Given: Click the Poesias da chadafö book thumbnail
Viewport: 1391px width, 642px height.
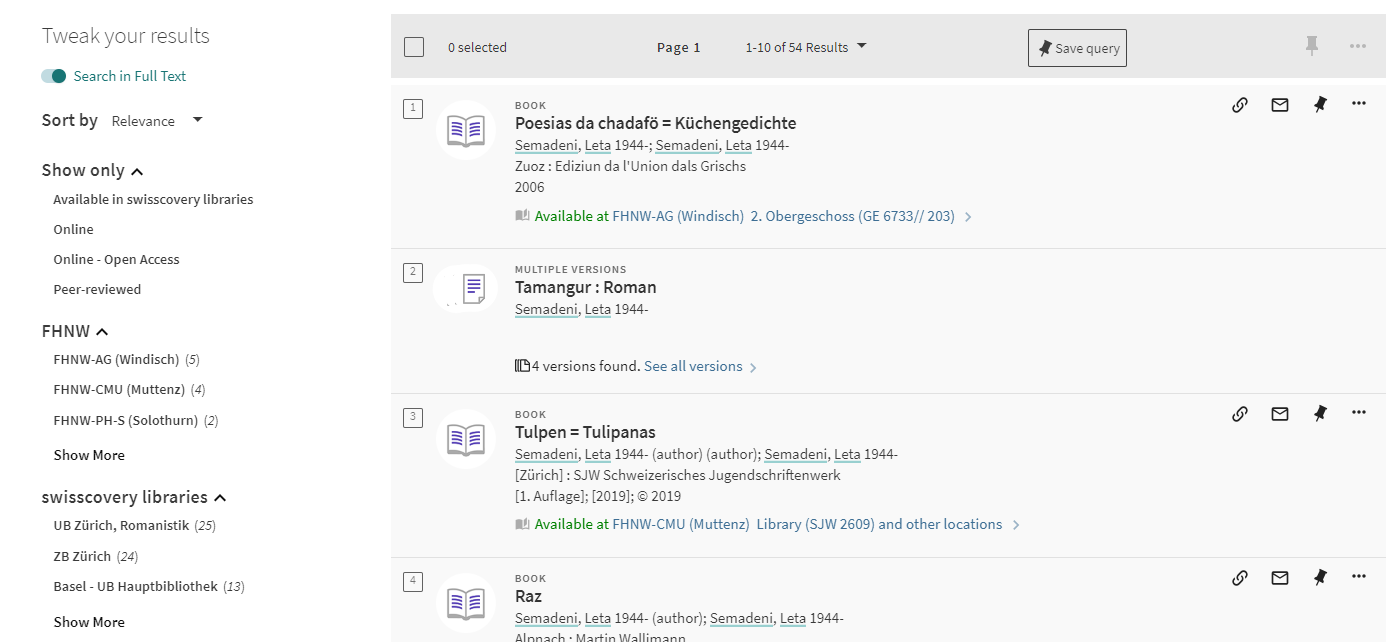Looking at the screenshot, I should click(466, 130).
